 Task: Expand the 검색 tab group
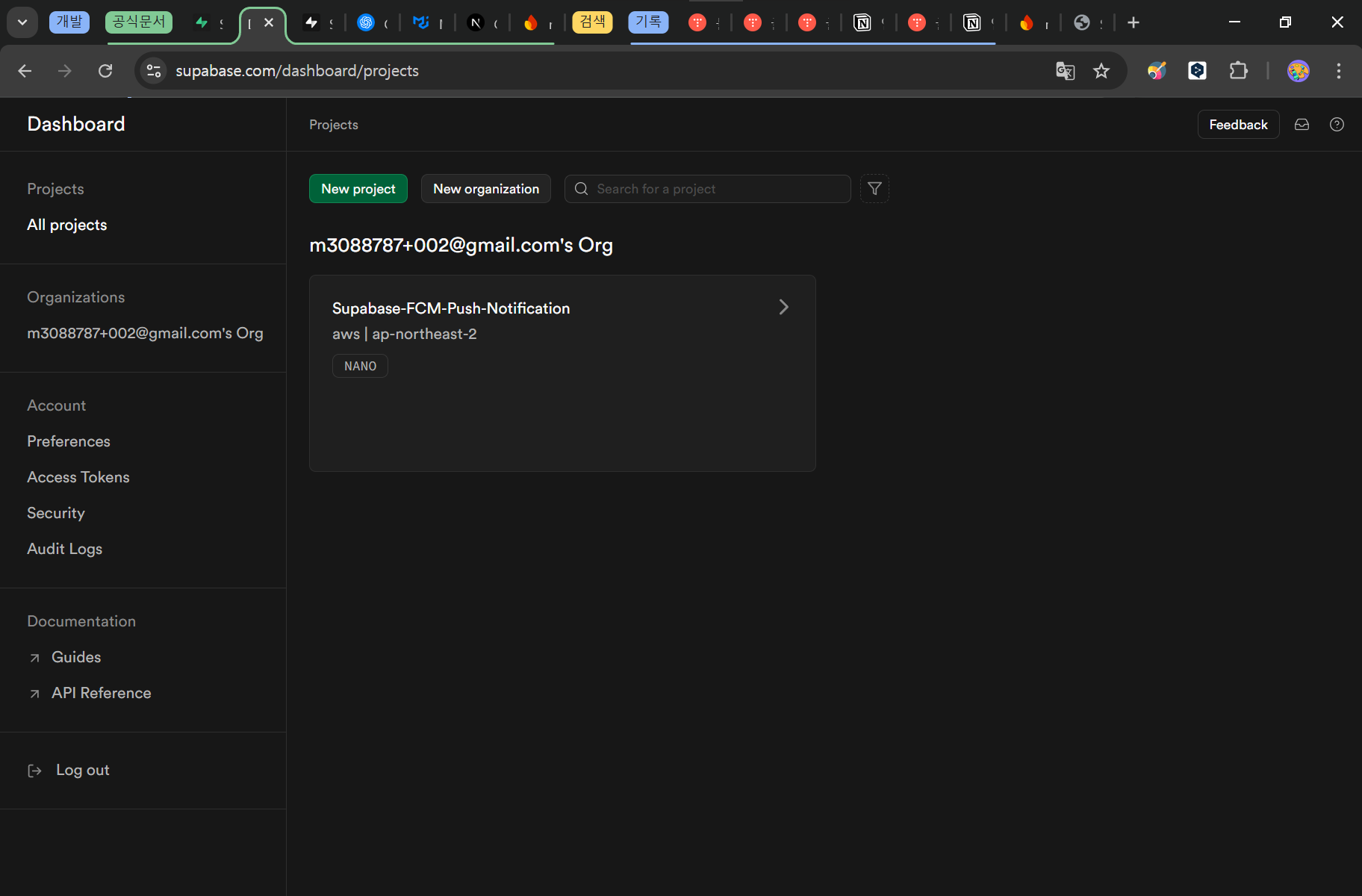click(x=592, y=22)
